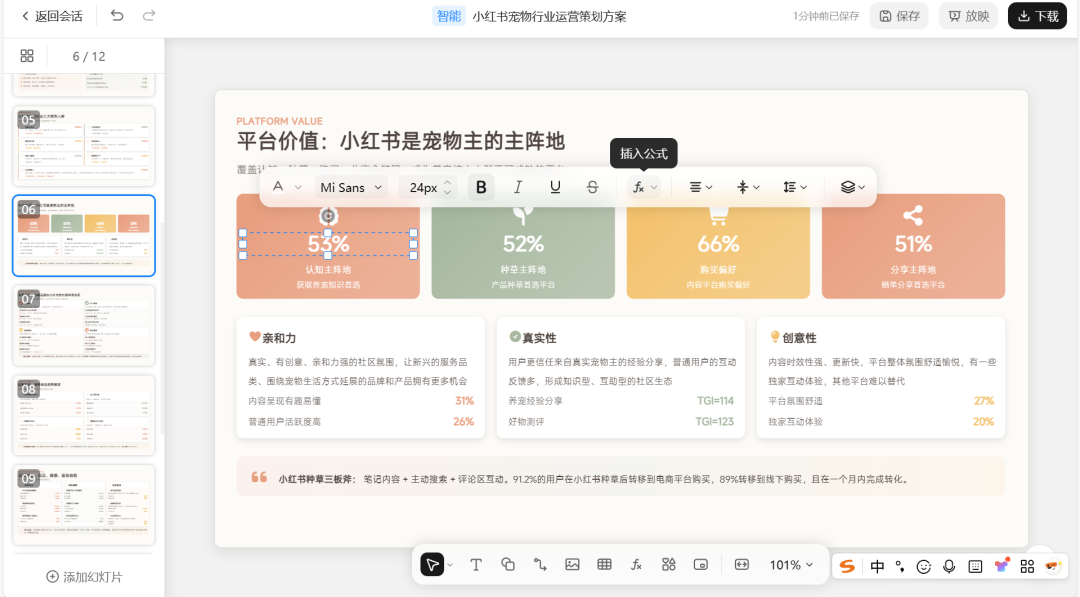Select the Shape tool
This screenshot has height=597, width=1080.
(x=508, y=565)
